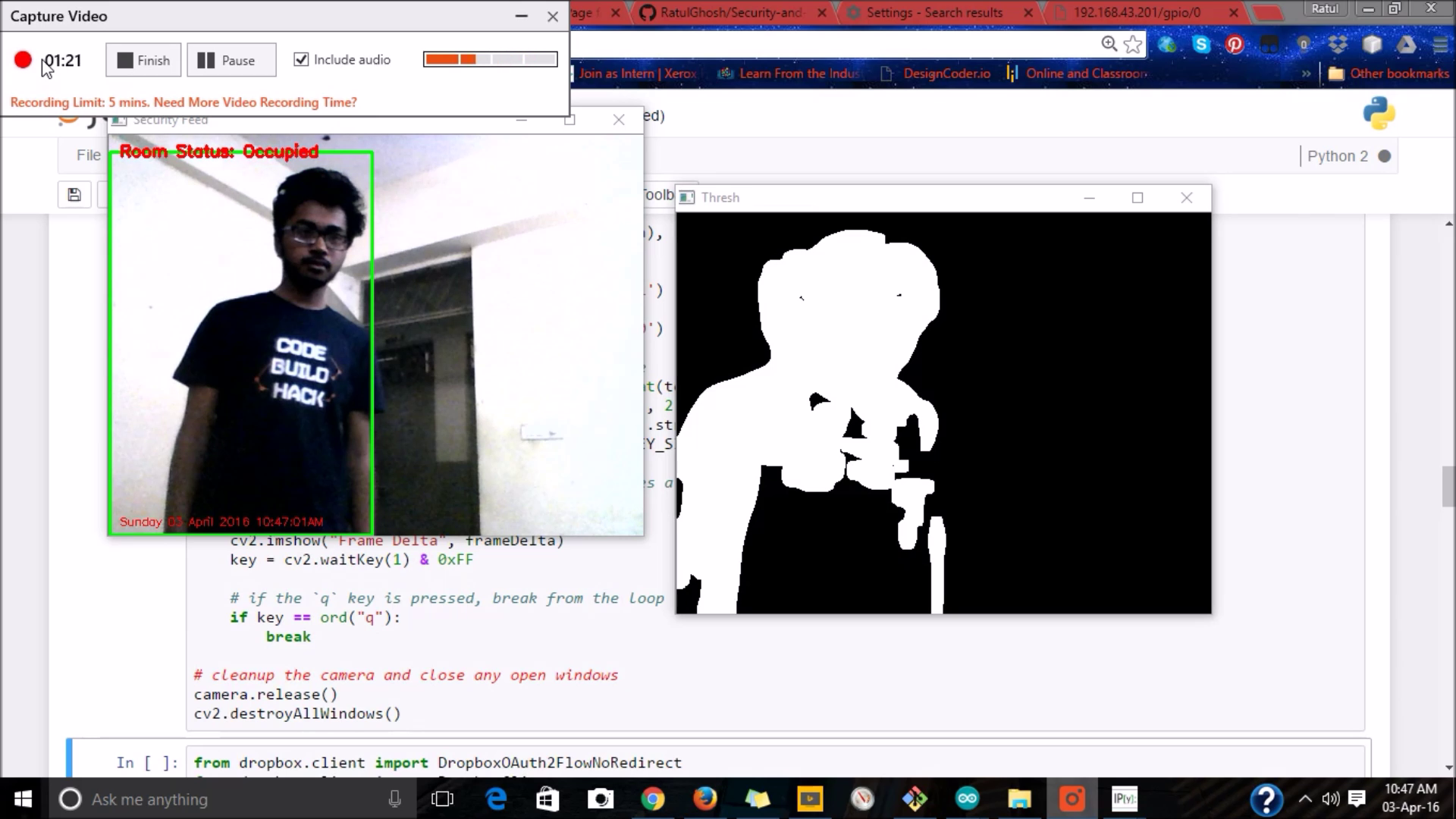Switch to the Settings - Search results tab
The image size is (1456, 819).
(934, 13)
